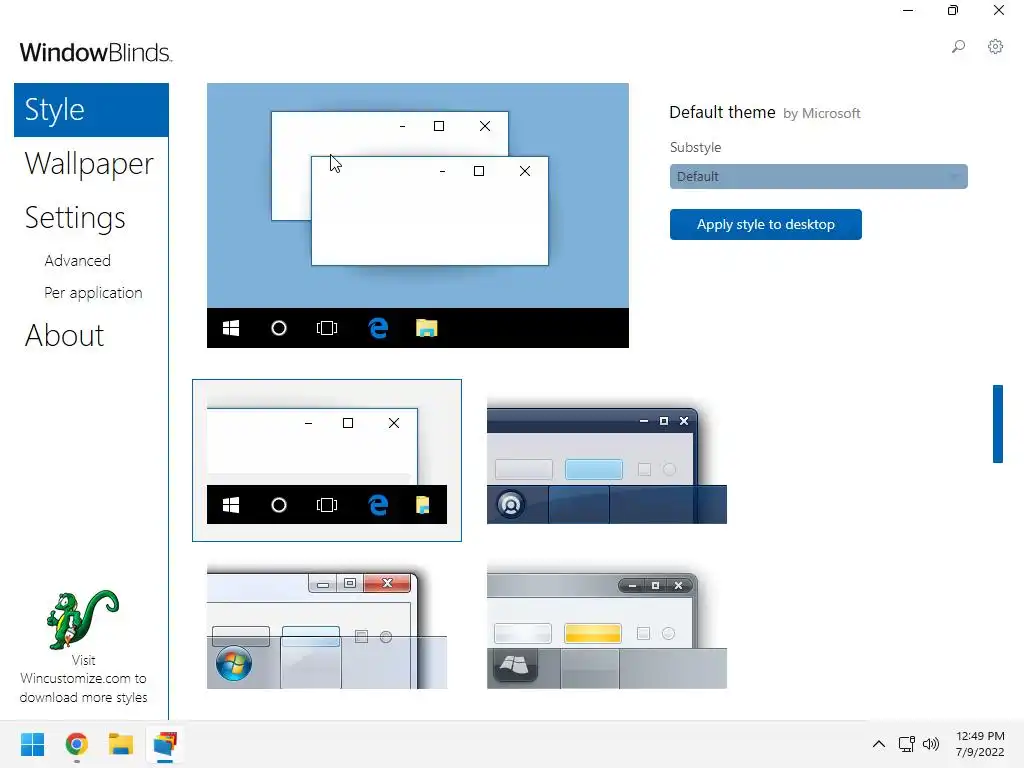Click the large Default theme preview
This screenshot has height=768, width=1024.
[418, 216]
